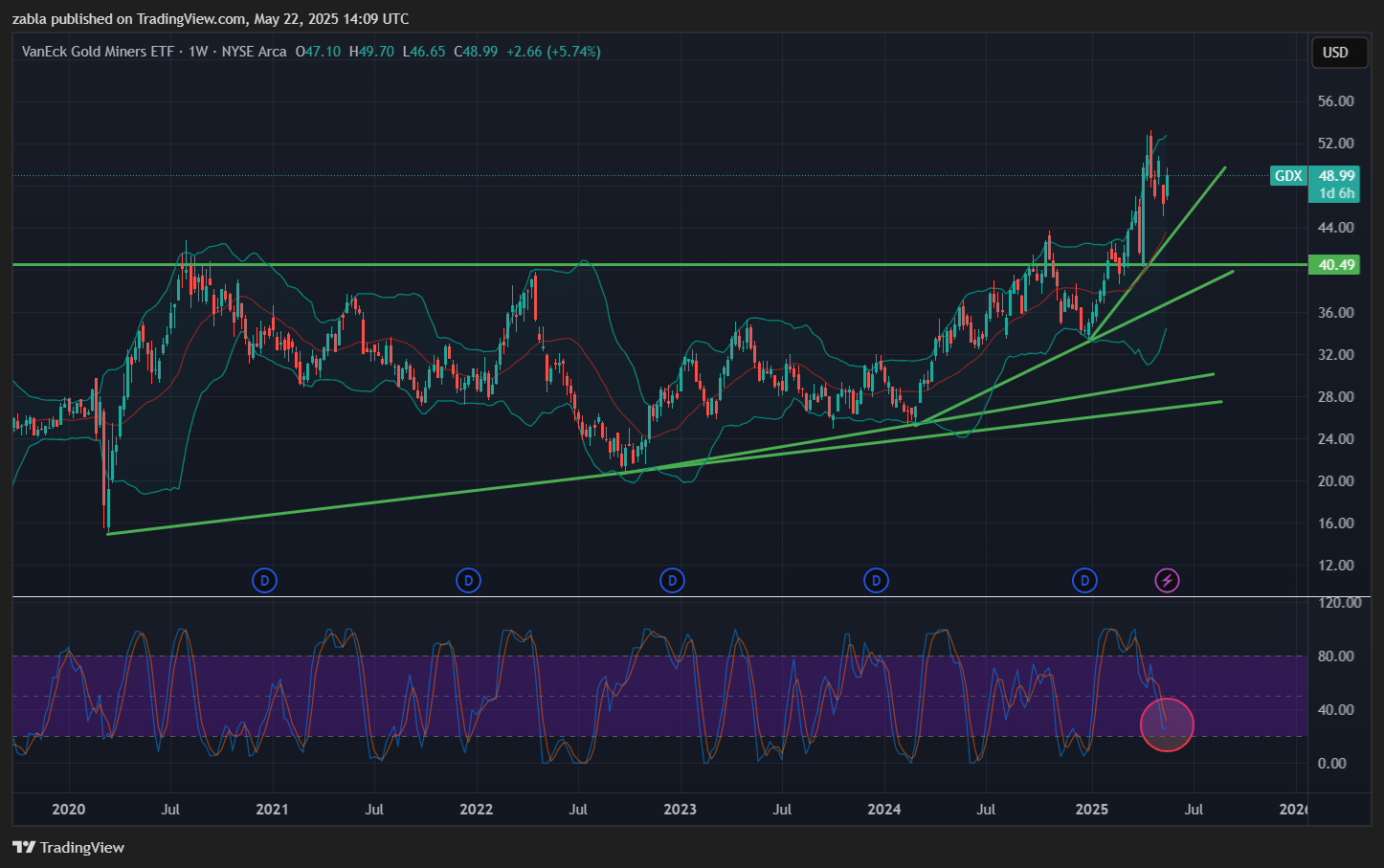Select the 40.49 horizontal line price label
This screenshot has width=1384, height=868.
pyautogui.click(x=1336, y=265)
